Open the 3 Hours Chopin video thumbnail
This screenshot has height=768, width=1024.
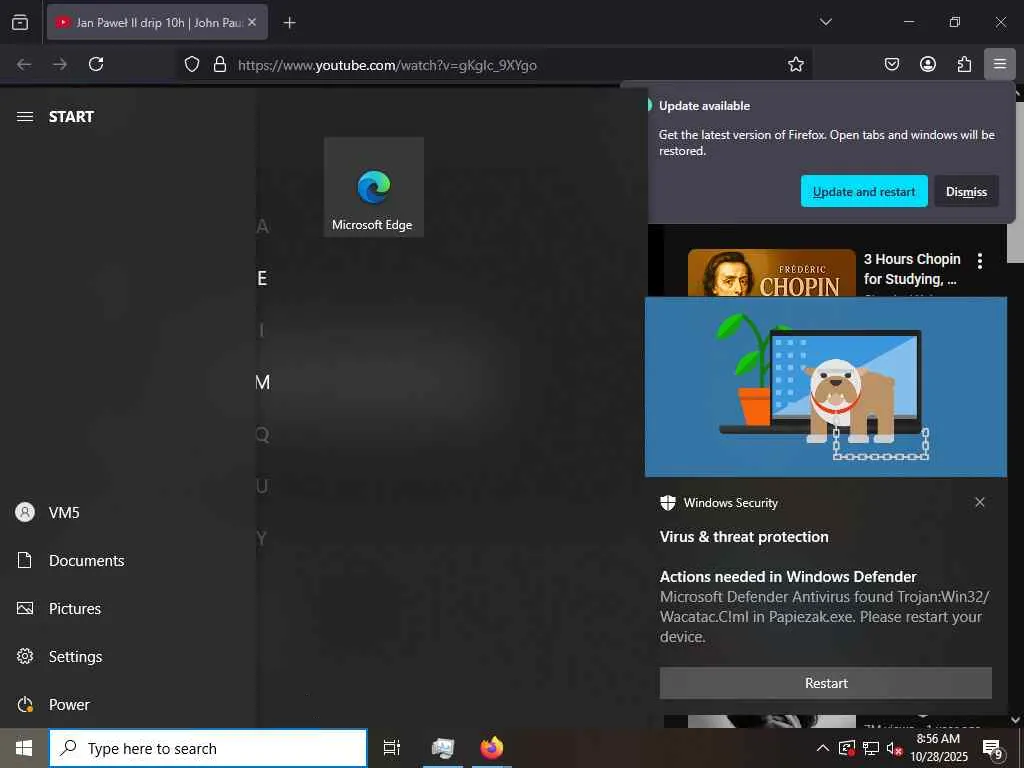point(771,273)
